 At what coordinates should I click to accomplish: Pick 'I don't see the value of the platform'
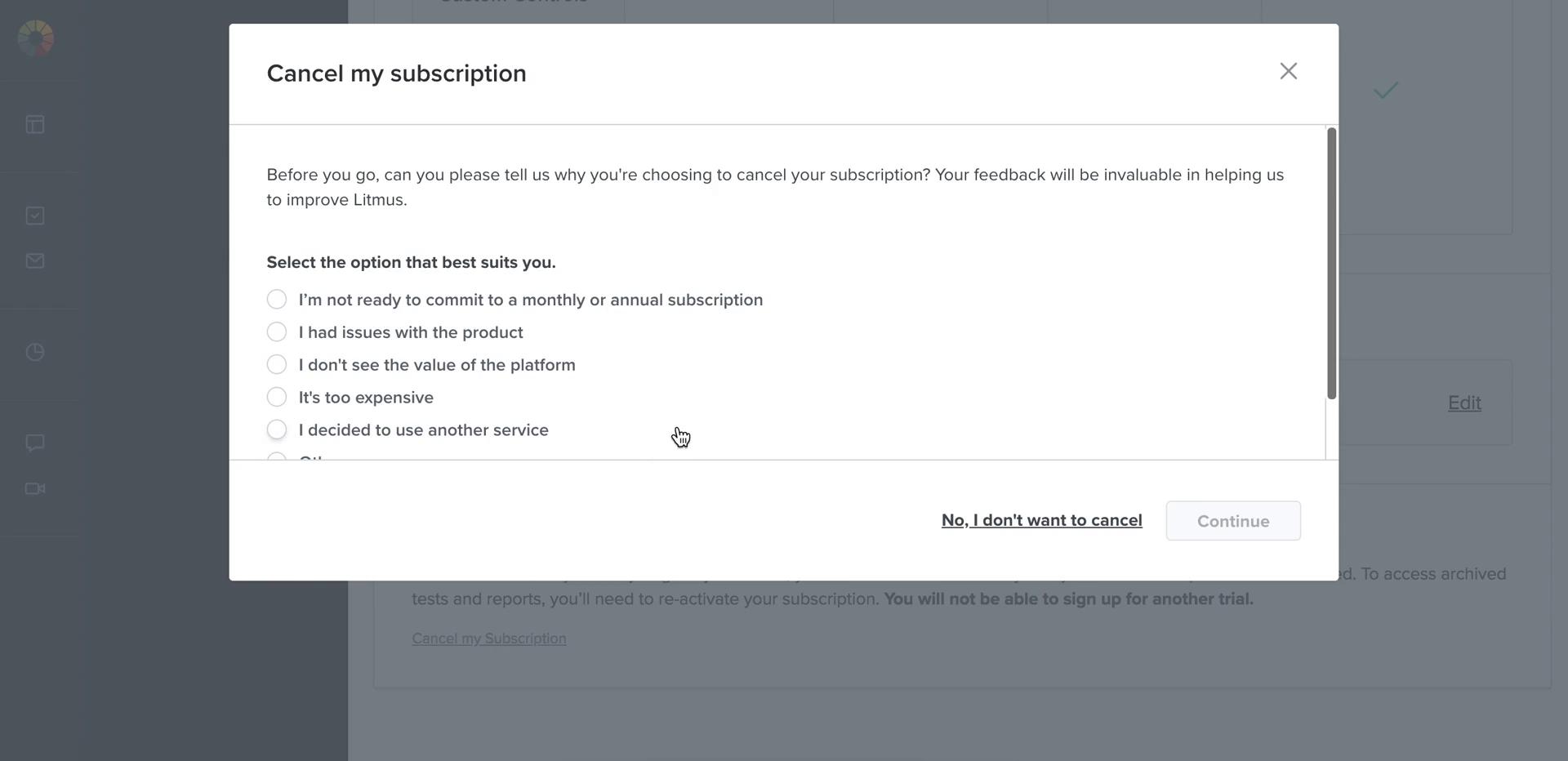tap(277, 364)
